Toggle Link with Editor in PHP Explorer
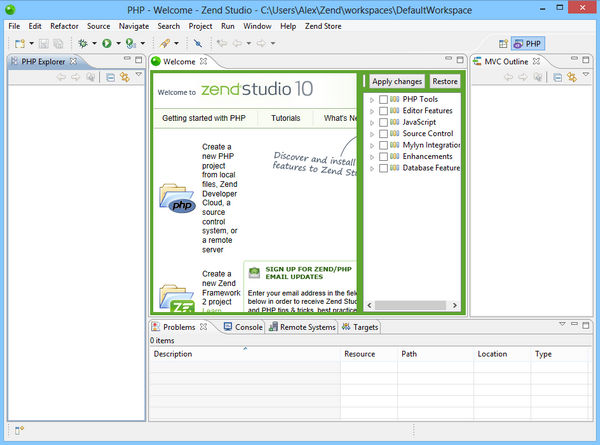 click(125, 77)
